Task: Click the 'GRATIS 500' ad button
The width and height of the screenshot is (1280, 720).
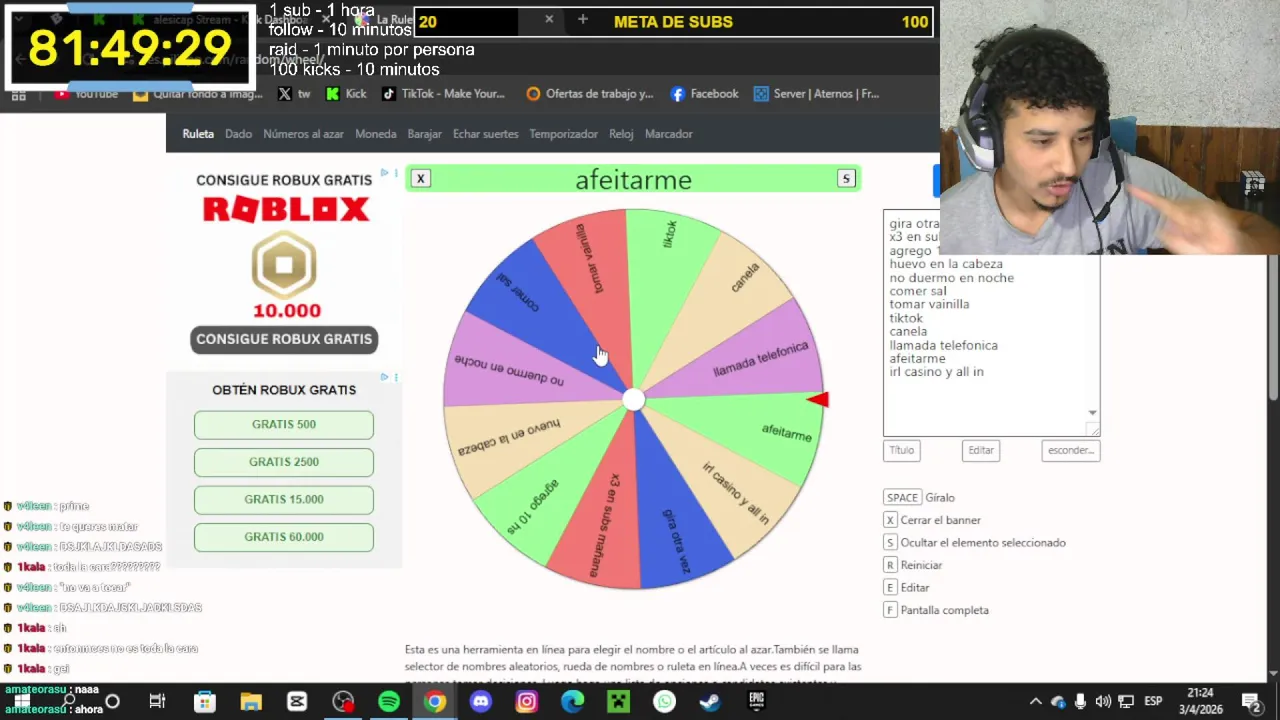Action: (284, 424)
